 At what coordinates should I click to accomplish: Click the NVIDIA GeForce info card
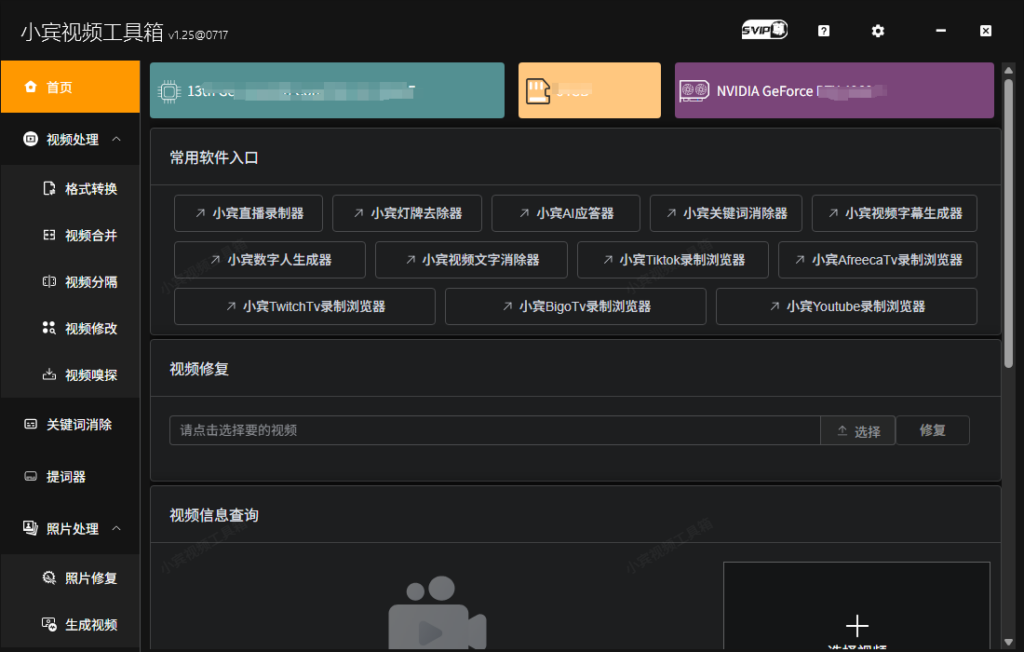pyautogui.click(x=834, y=90)
